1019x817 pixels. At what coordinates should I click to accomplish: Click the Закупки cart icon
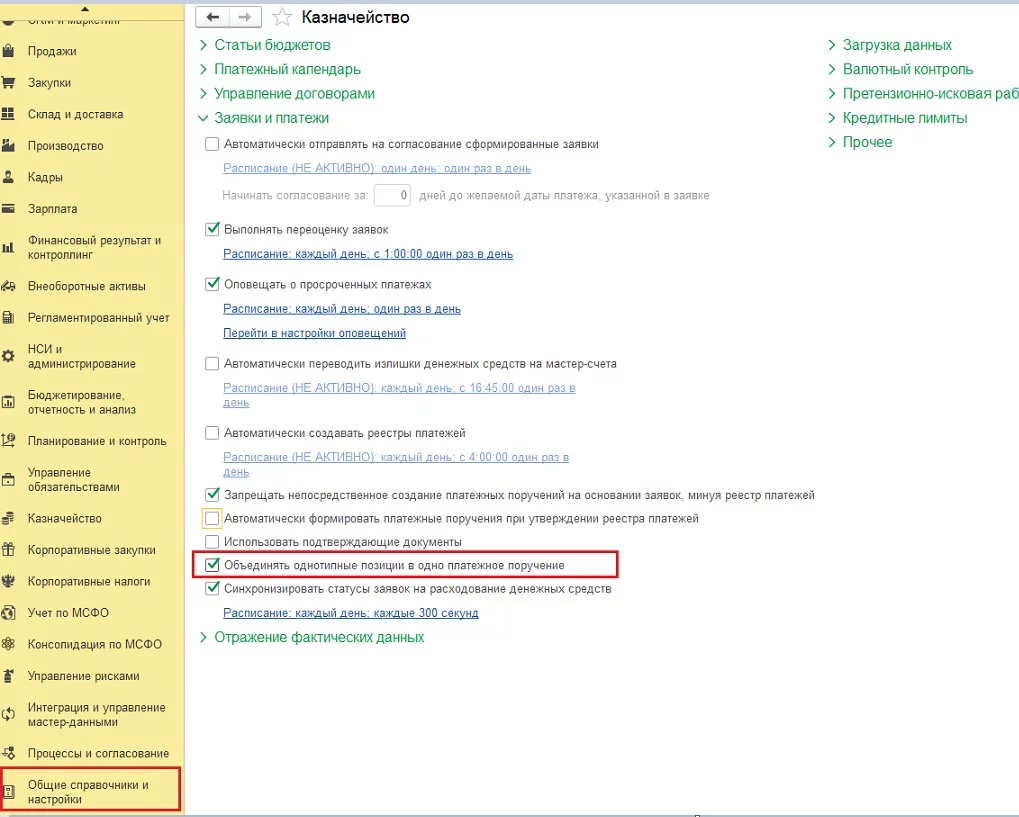point(8,83)
